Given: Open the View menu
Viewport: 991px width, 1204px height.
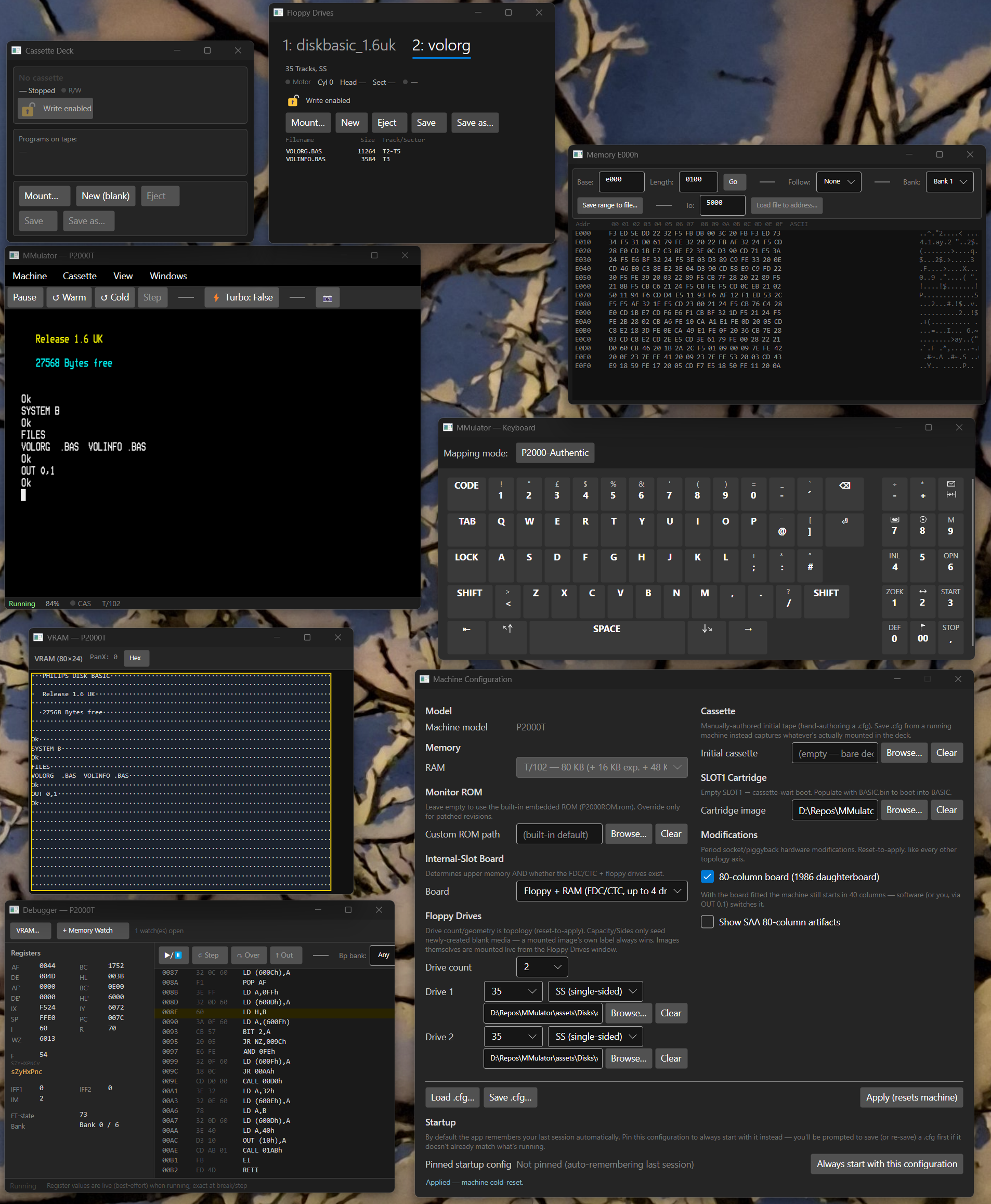Looking at the screenshot, I should 123,276.
